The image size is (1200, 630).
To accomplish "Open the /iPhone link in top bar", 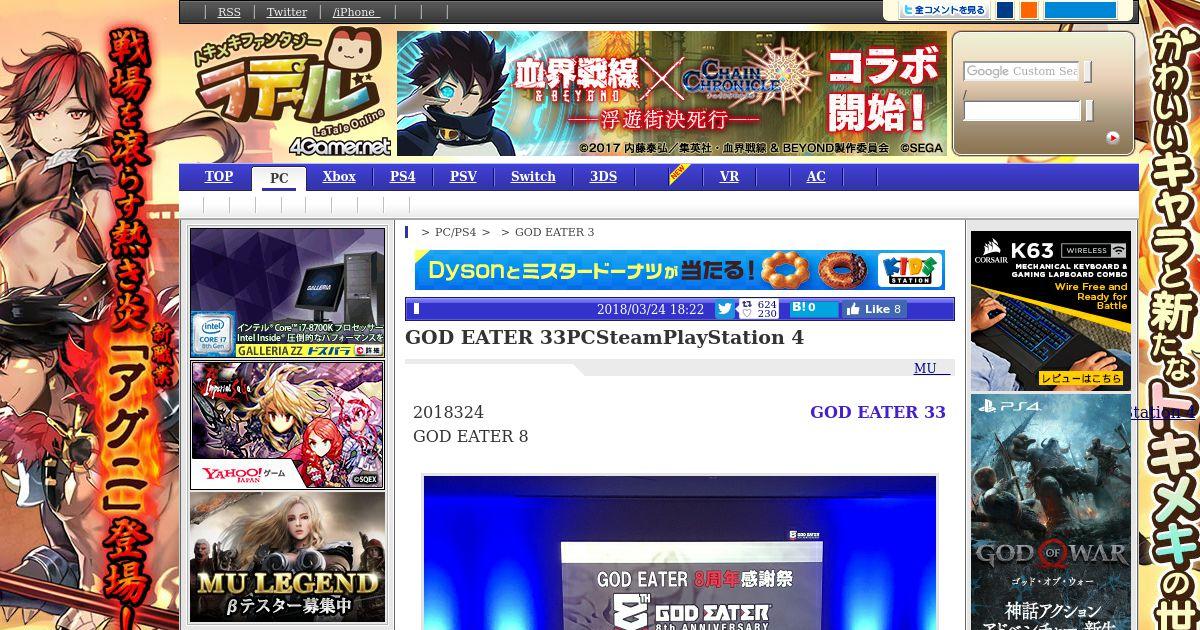I will coord(355,12).
